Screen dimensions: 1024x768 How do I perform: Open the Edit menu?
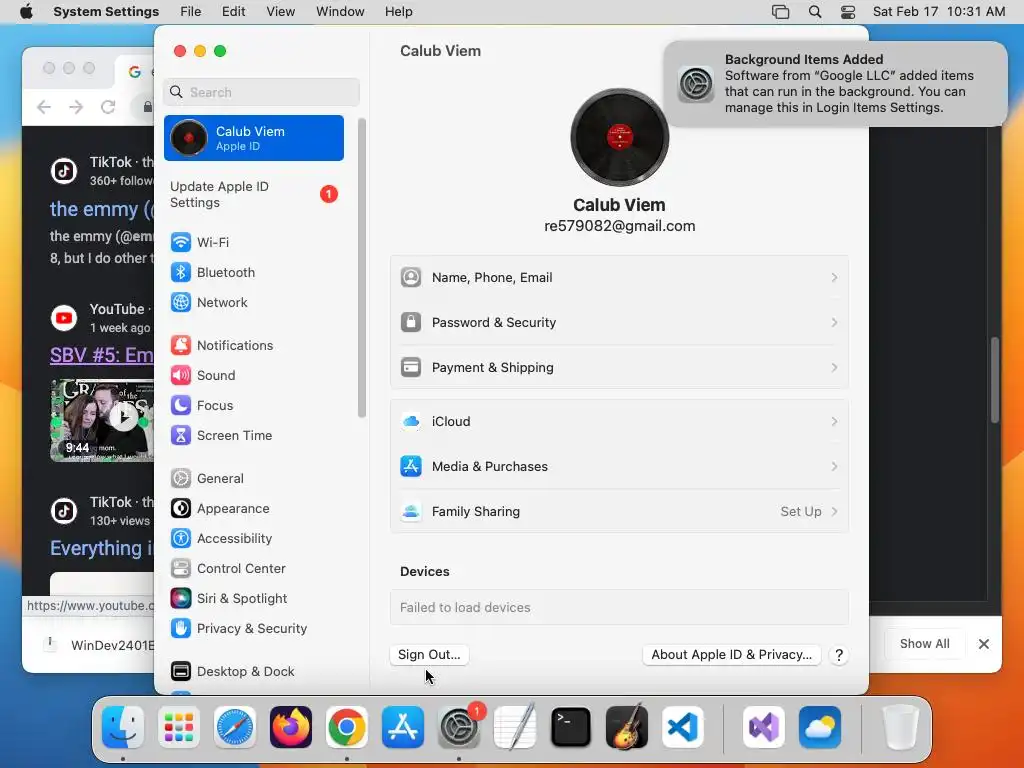[x=233, y=12]
